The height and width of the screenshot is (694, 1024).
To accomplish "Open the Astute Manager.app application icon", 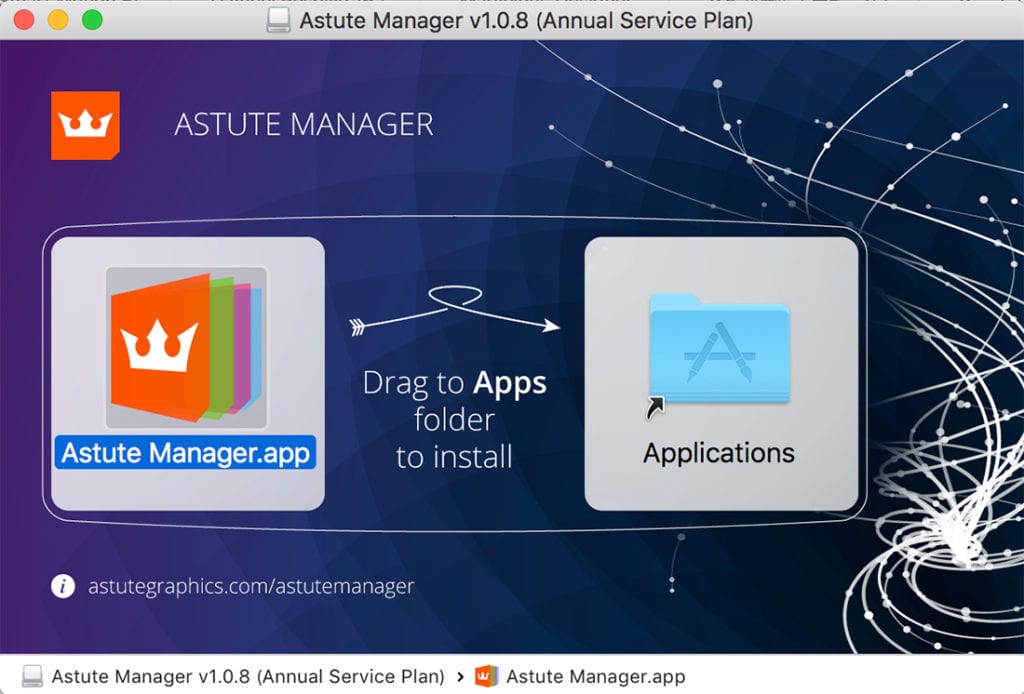I will click(185, 345).
